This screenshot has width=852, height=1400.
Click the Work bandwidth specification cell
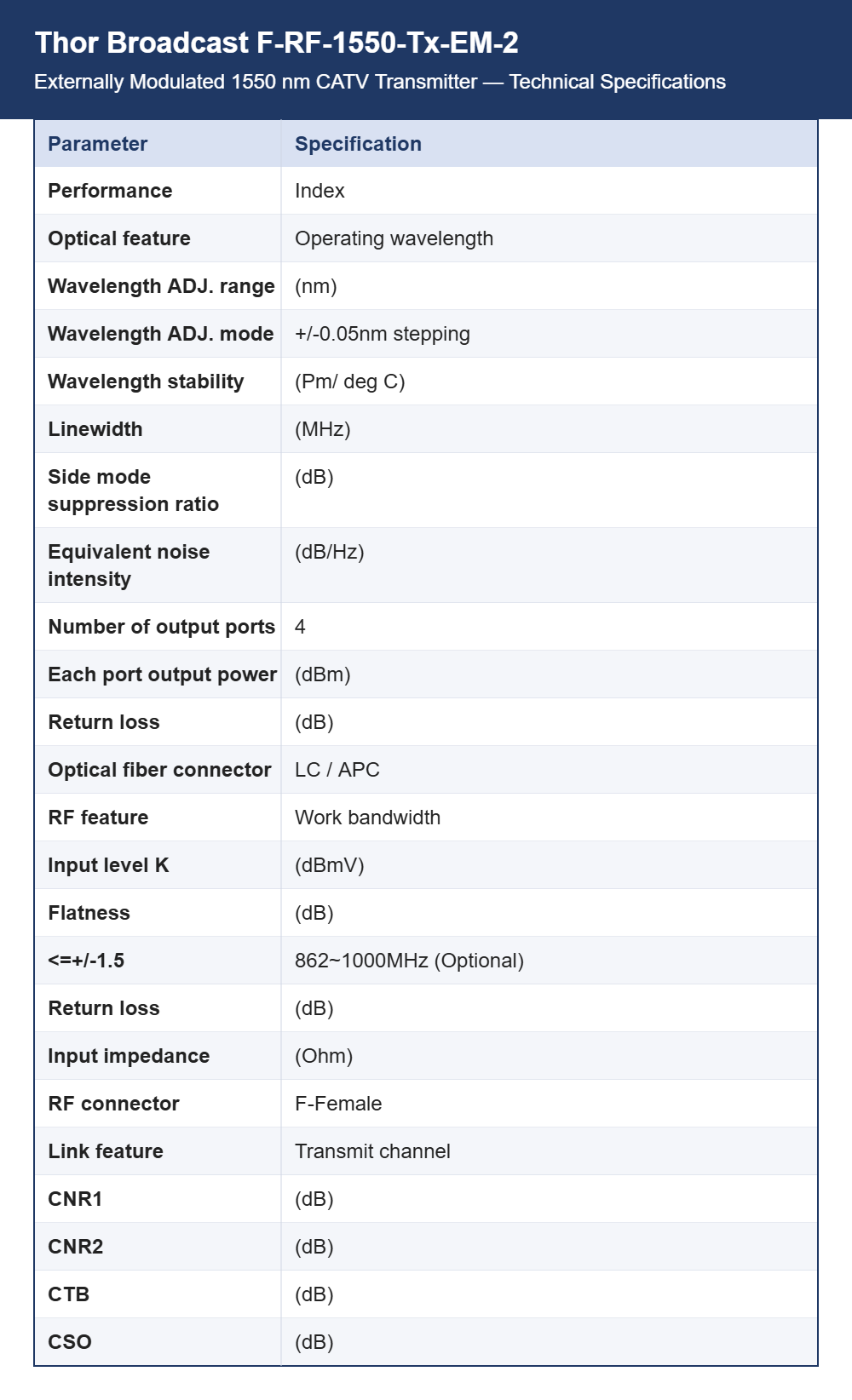(549, 818)
